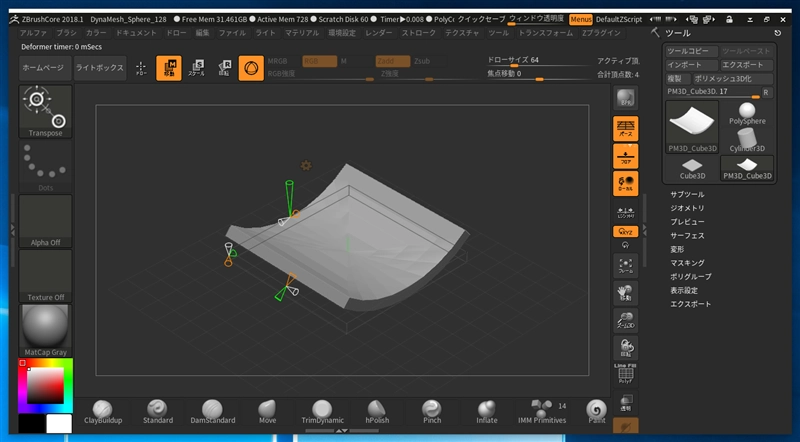Expand the Deformation (変形) section
Image resolution: width=800 pixels, height=442 pixels.
click(x=677, y=249)
